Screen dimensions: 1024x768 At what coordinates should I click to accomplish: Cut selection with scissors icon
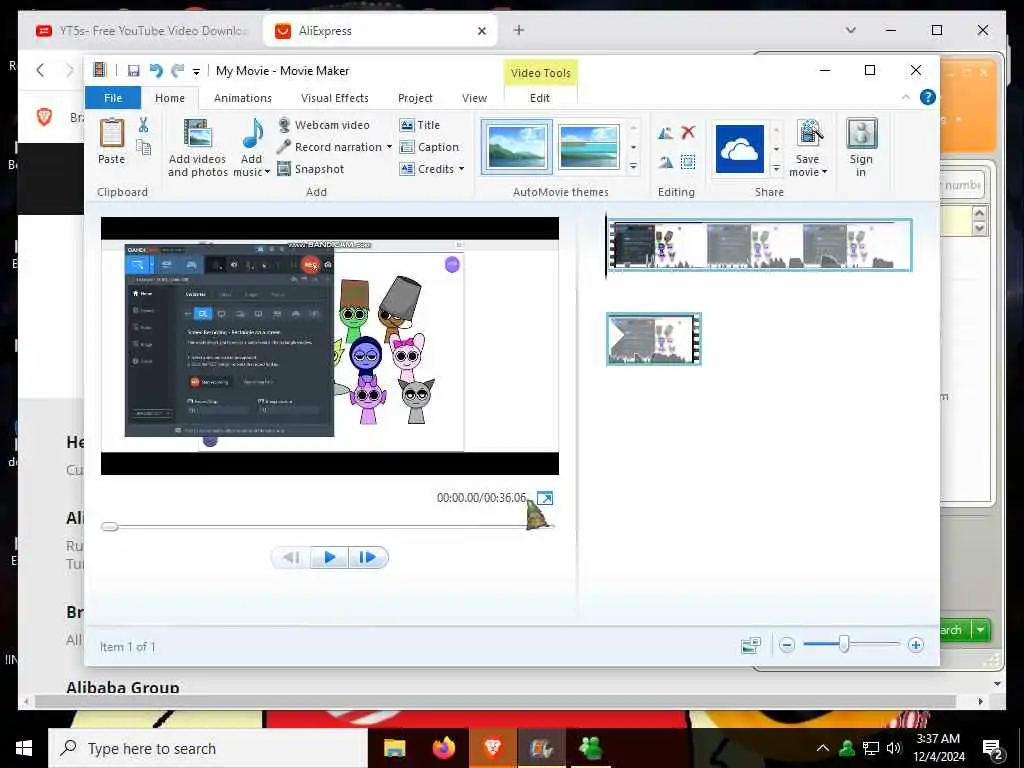[x=144, y=125]
